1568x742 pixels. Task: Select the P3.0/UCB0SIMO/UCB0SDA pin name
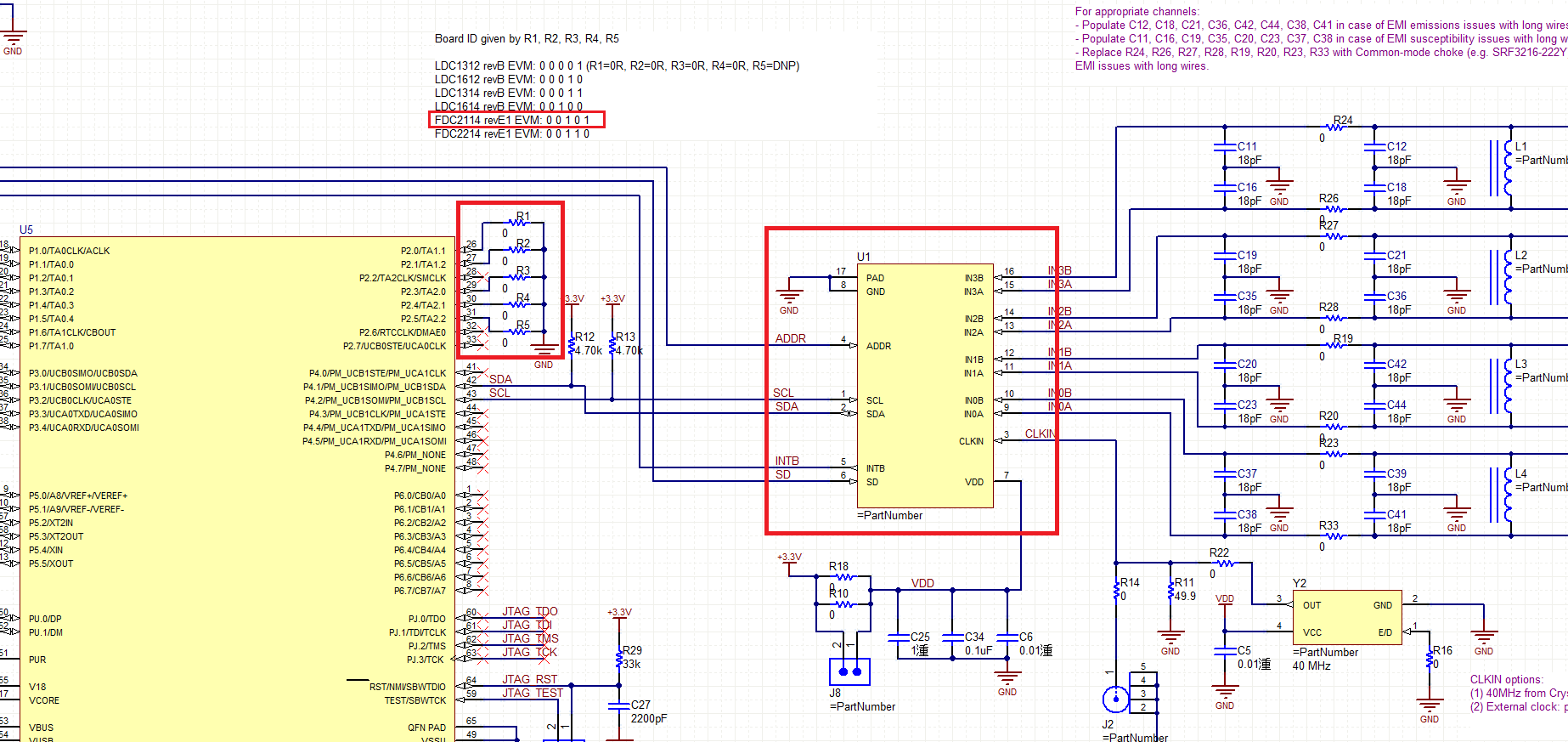(x=83, y=373)
